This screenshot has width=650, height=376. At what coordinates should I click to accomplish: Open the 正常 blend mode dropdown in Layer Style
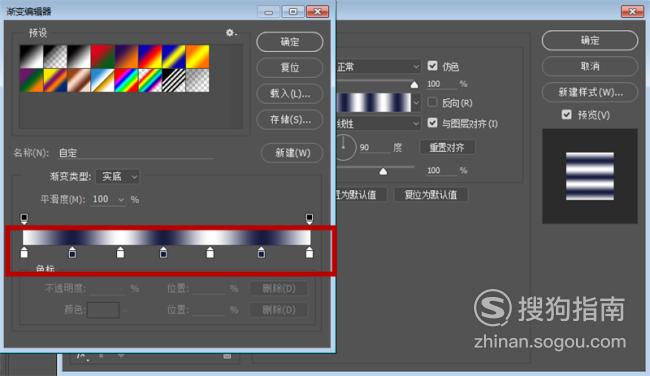tap(378, 66)
